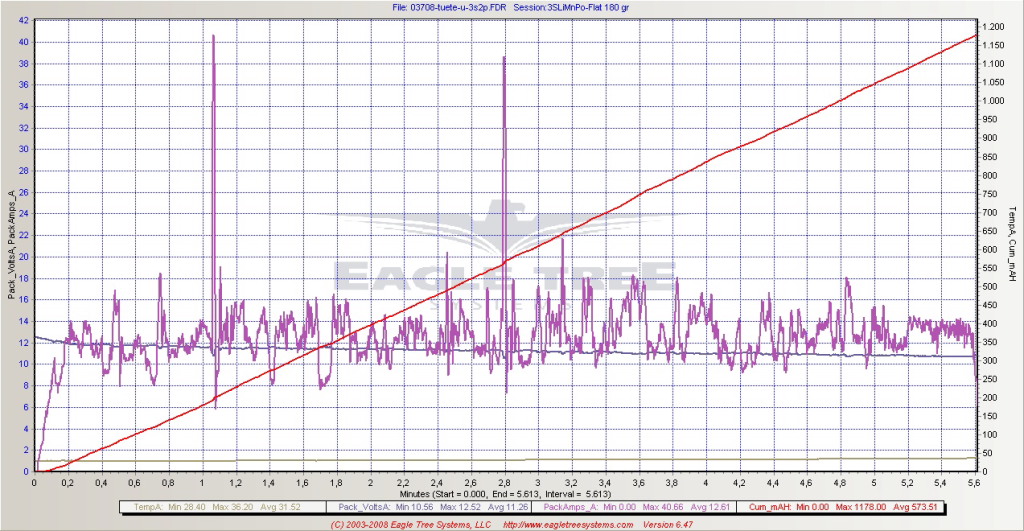
Task: Click the Pack_VoltsA, PackAmps_A vertical axis label
Action: pos(11,245)
